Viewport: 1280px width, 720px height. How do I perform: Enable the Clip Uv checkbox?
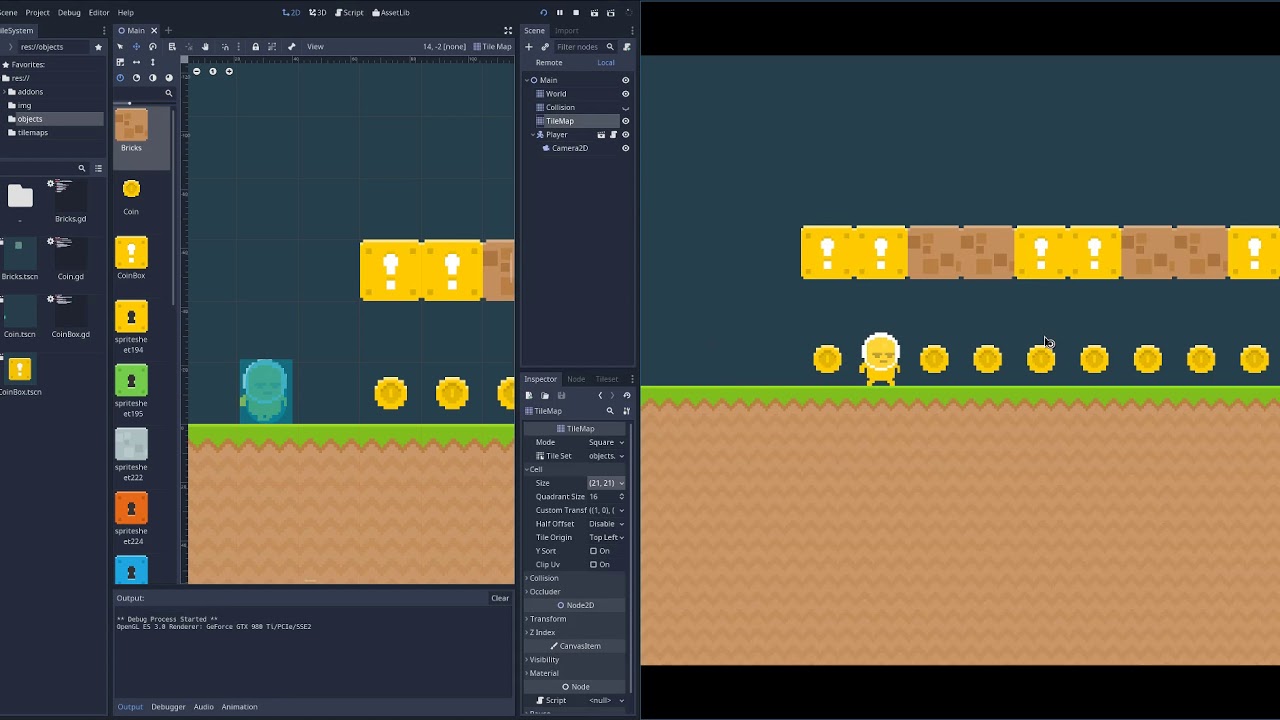(593, 565)
